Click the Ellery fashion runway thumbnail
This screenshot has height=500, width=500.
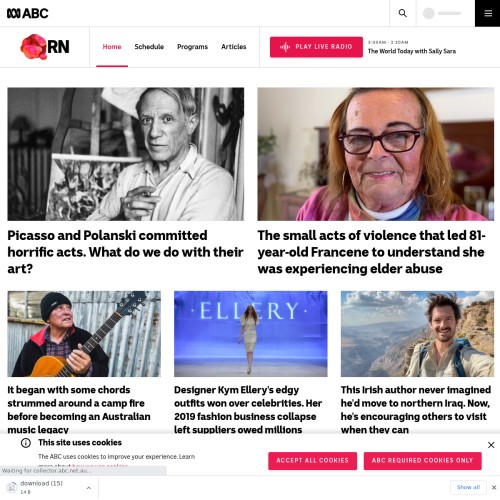pyautogui.click(x=251, y=334)
